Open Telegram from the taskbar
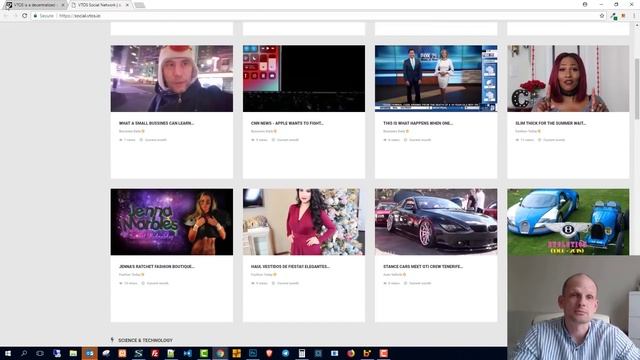640x360 pixels. click(x=285, y=353)
